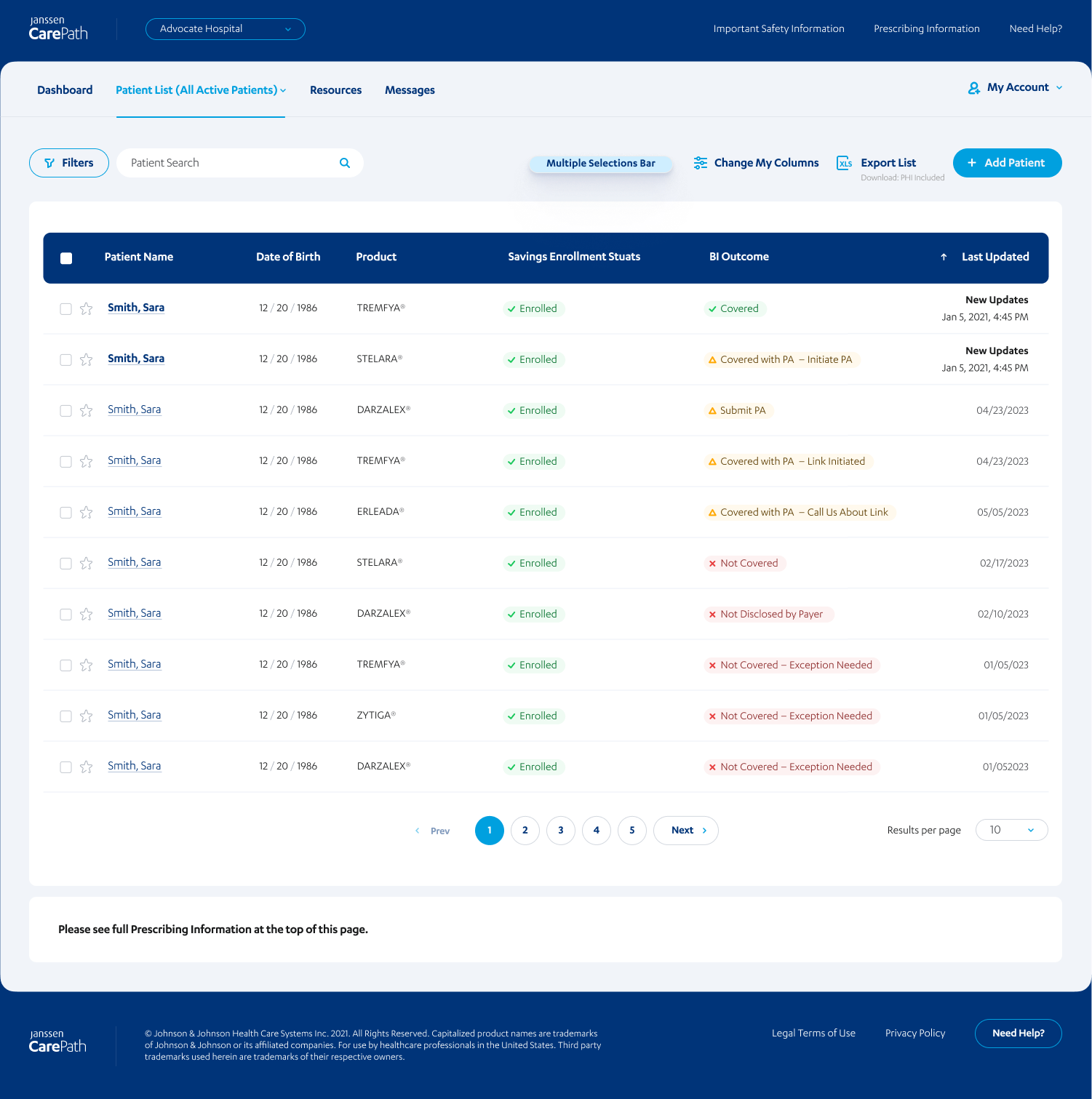Check the TREMFYA Link Initiated row checkbox
Viewport: 1092px width, 1099px height.
pyautogui.click(x=65, y=462)
